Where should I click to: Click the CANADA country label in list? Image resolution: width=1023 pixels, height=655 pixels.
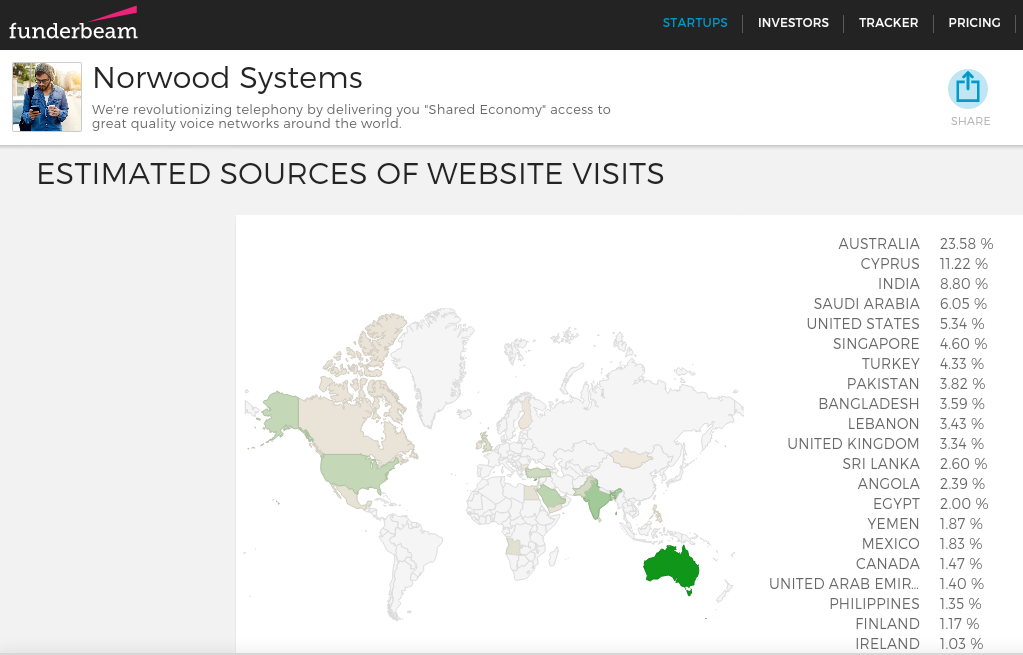pos(888,564)
